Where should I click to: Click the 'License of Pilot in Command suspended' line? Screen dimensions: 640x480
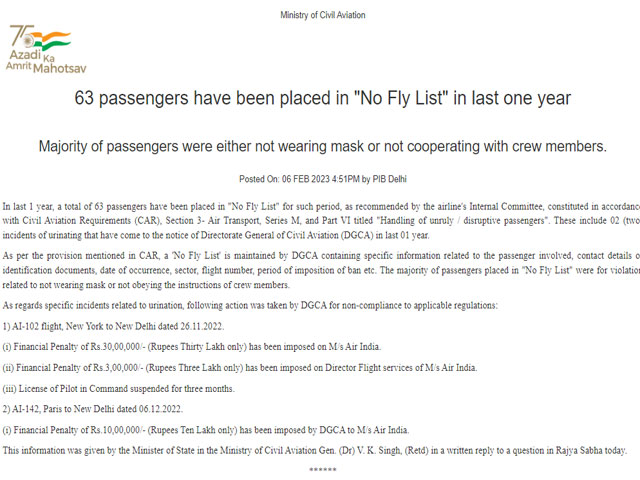point(118,389)
